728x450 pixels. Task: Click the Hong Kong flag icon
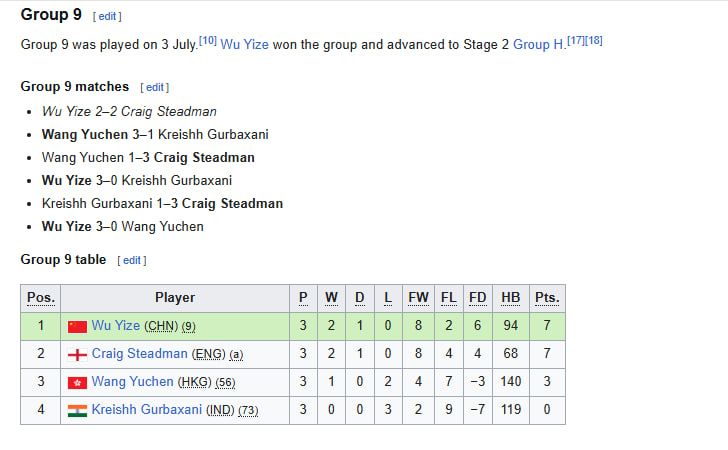[77, 383]
